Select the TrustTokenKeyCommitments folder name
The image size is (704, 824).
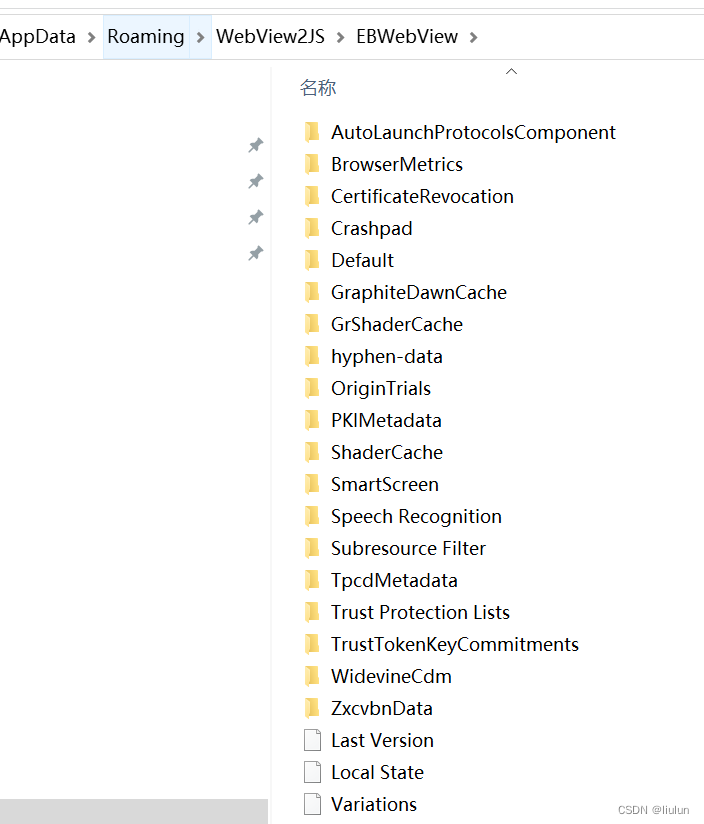click(x=455, y=645)
